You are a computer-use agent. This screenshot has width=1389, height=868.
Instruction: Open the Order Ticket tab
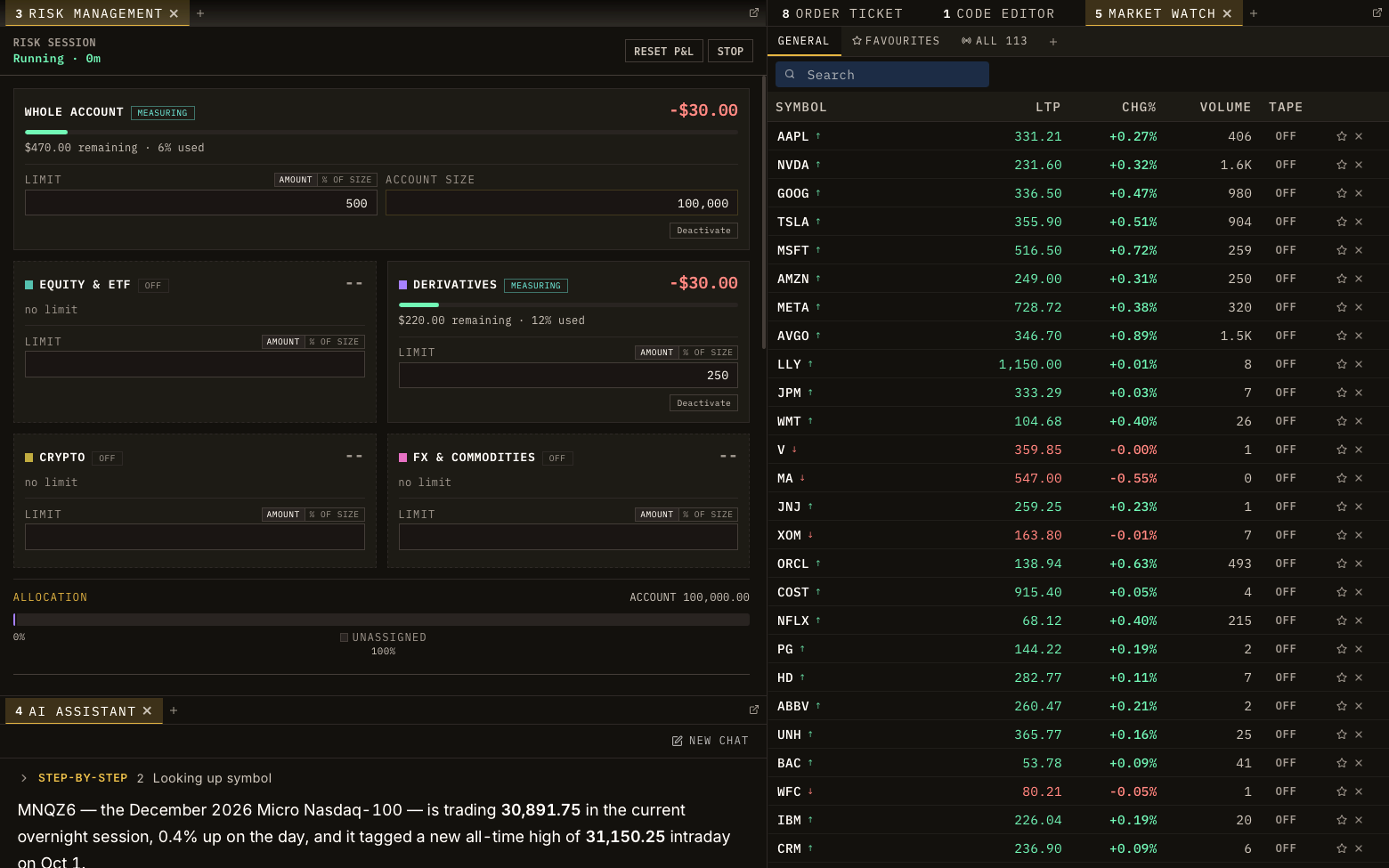(842, 13)
